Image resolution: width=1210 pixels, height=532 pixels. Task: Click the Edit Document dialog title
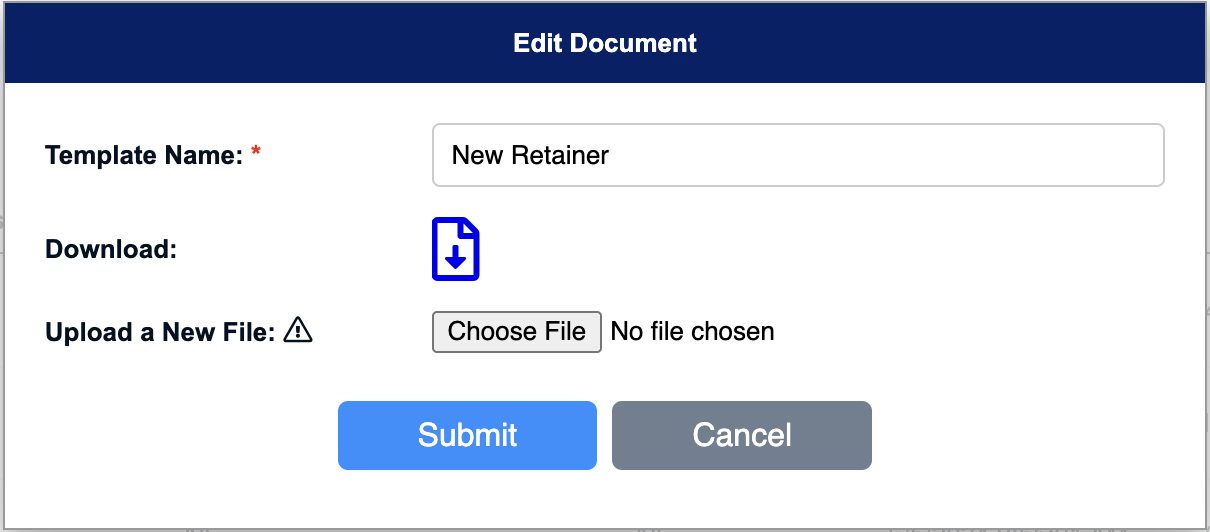605,43
